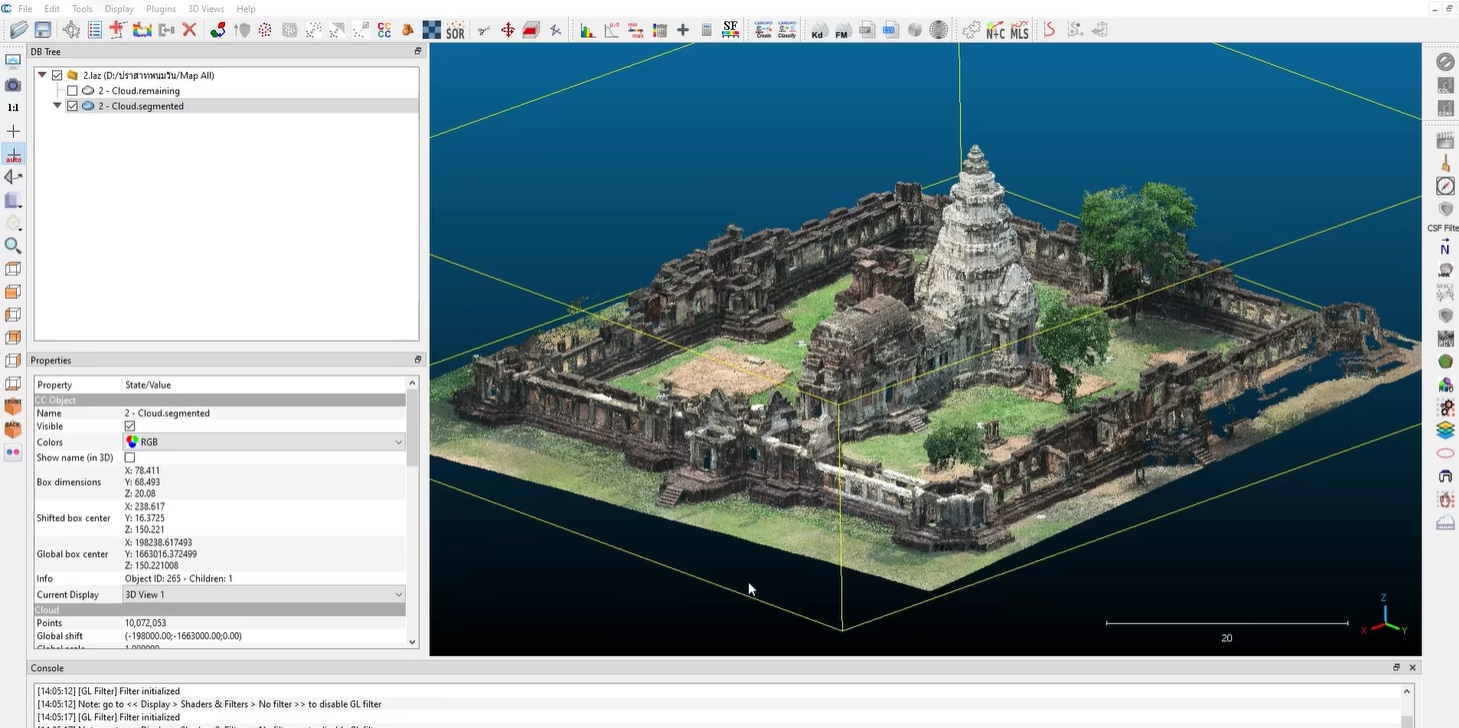This screenshot has height=728, width=1459.
Task: Select 2 - Cloud.remaining in DB Tree
Action: tap(139, 91)
